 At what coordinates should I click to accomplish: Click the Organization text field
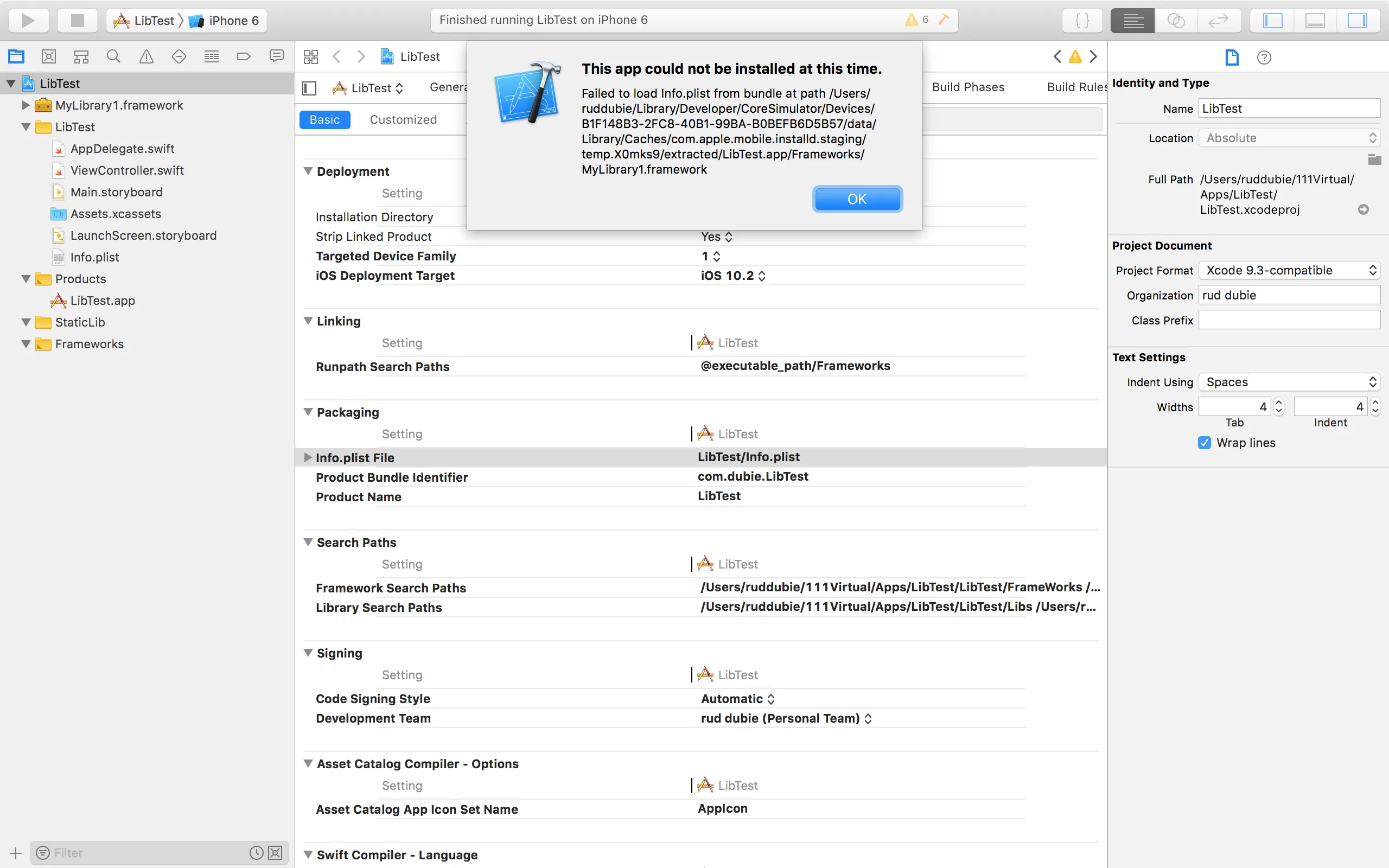(x=1289, y=295)
